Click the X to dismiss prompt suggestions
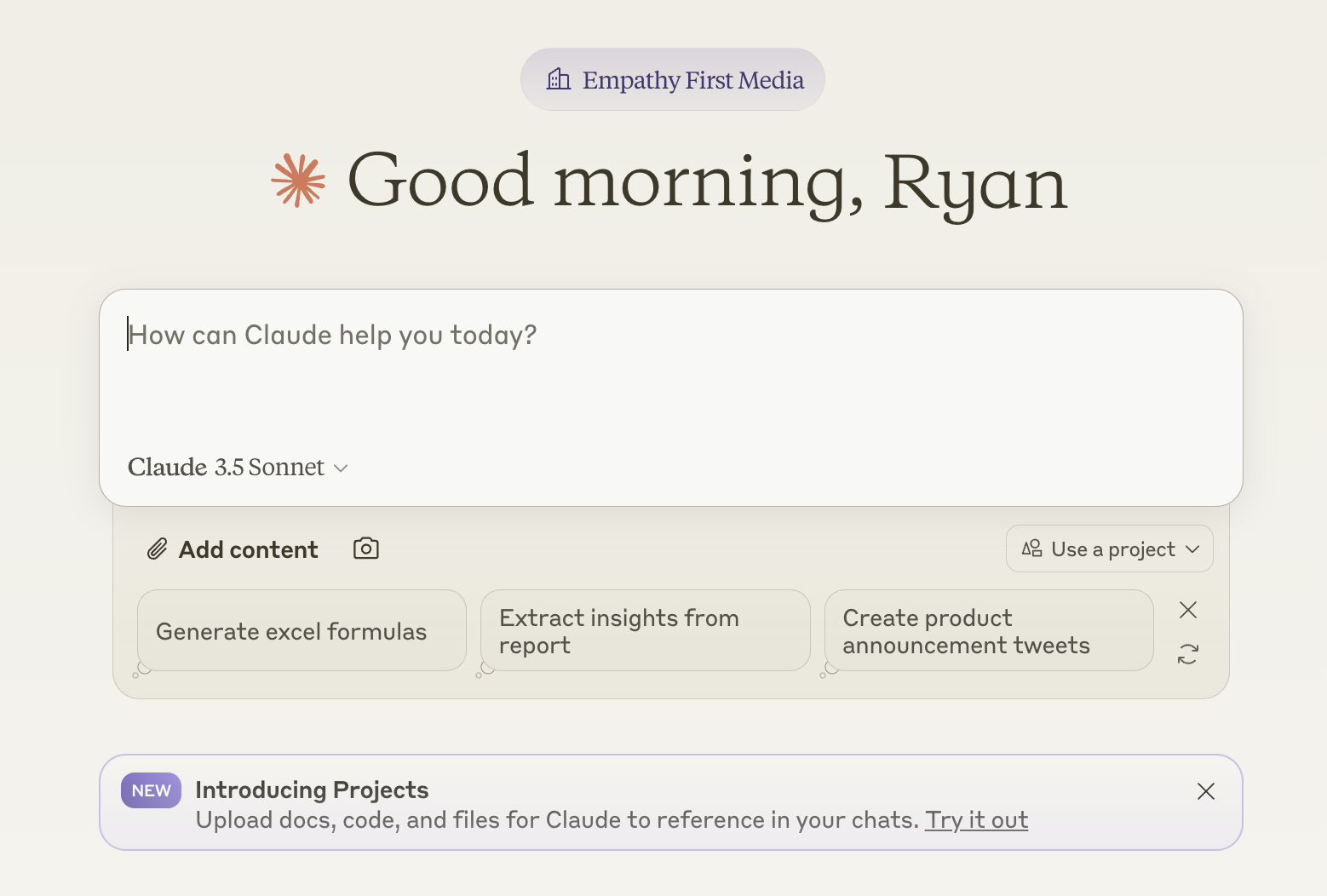This screenshot has width=1327, height=896. 1188,610
